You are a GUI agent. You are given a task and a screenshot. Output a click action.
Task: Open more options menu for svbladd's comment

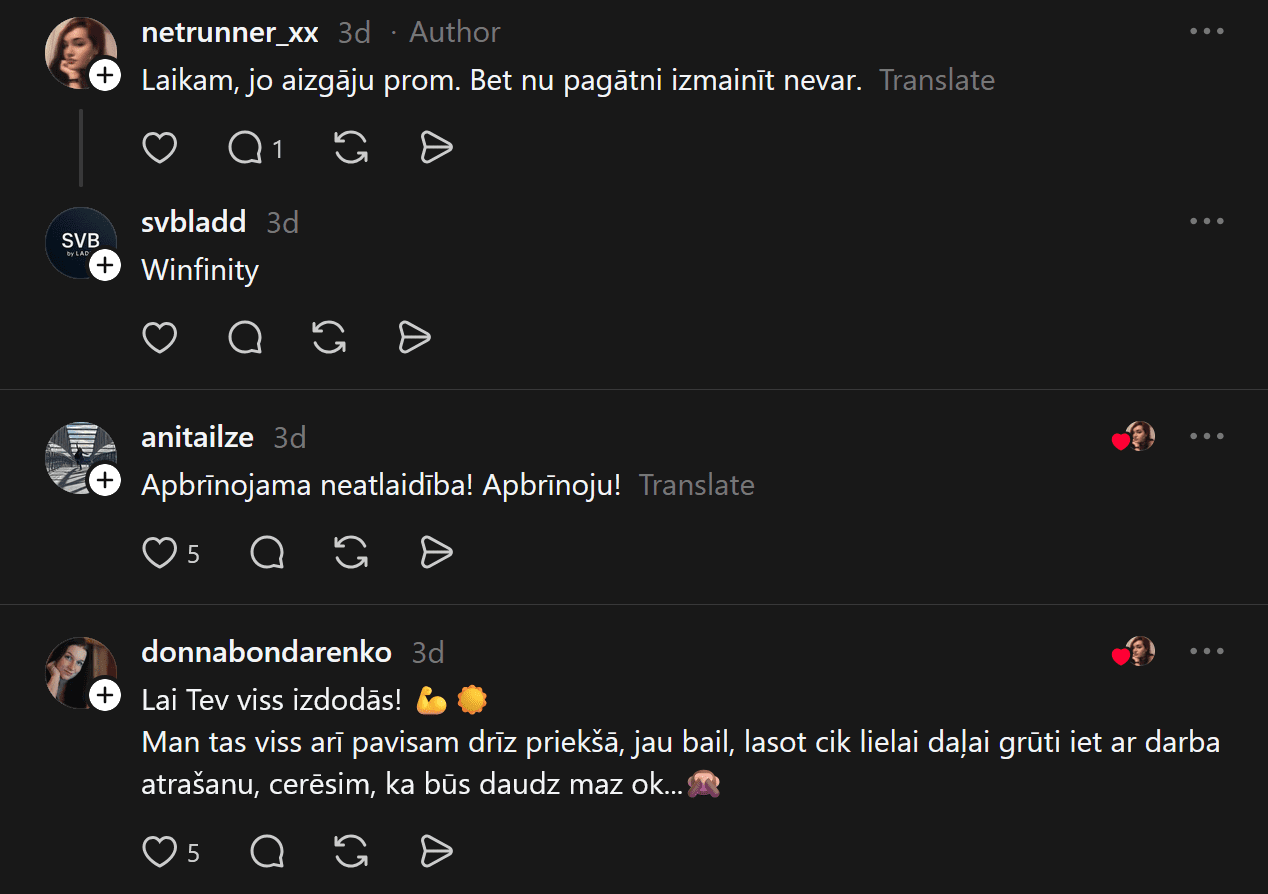(1207, 221)
